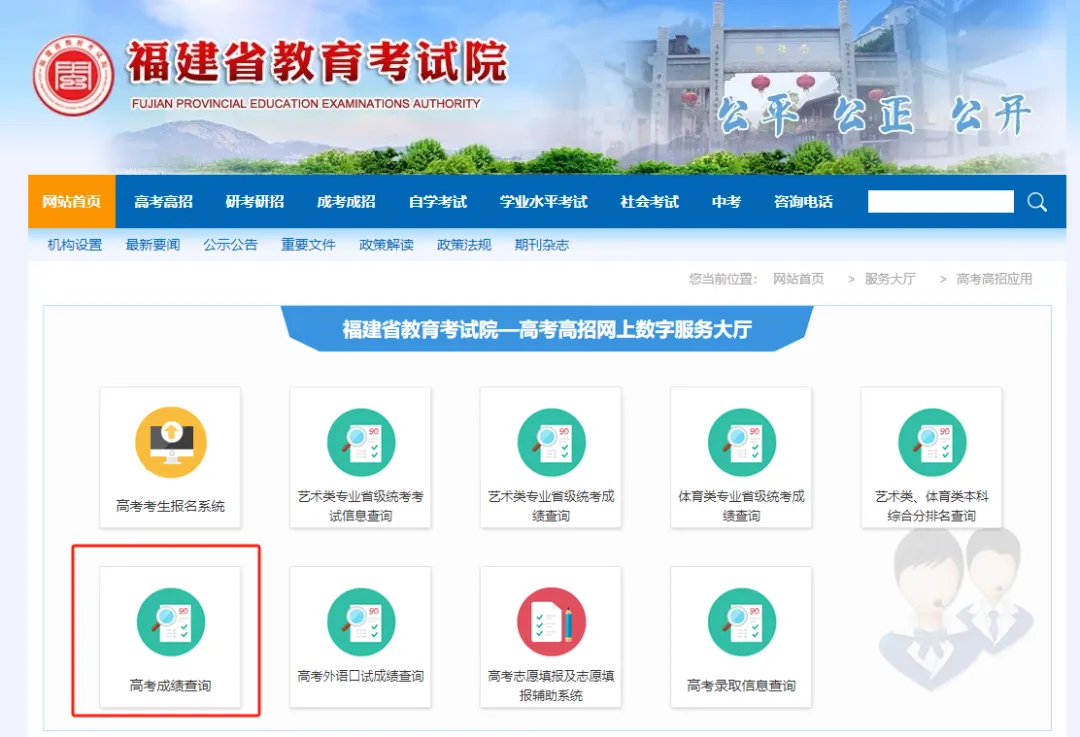
Task: Open the 咨询电话 menu item
Action: (x=803, y=202)
